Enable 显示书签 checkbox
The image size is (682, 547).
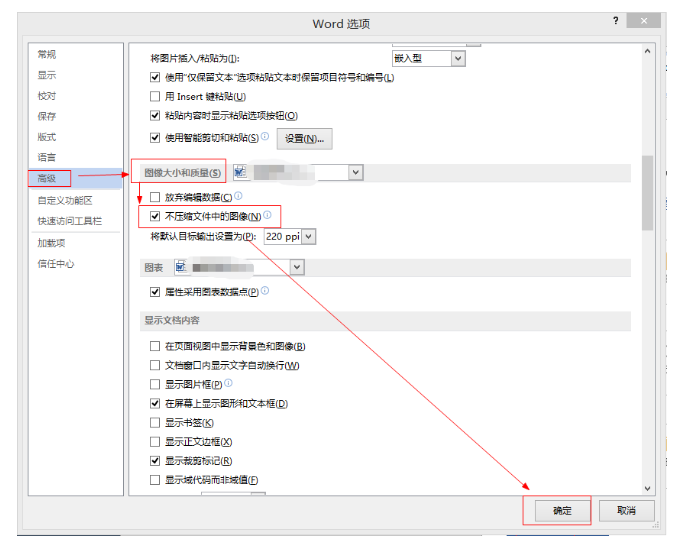pyautogui.click(x=155, y=423)
